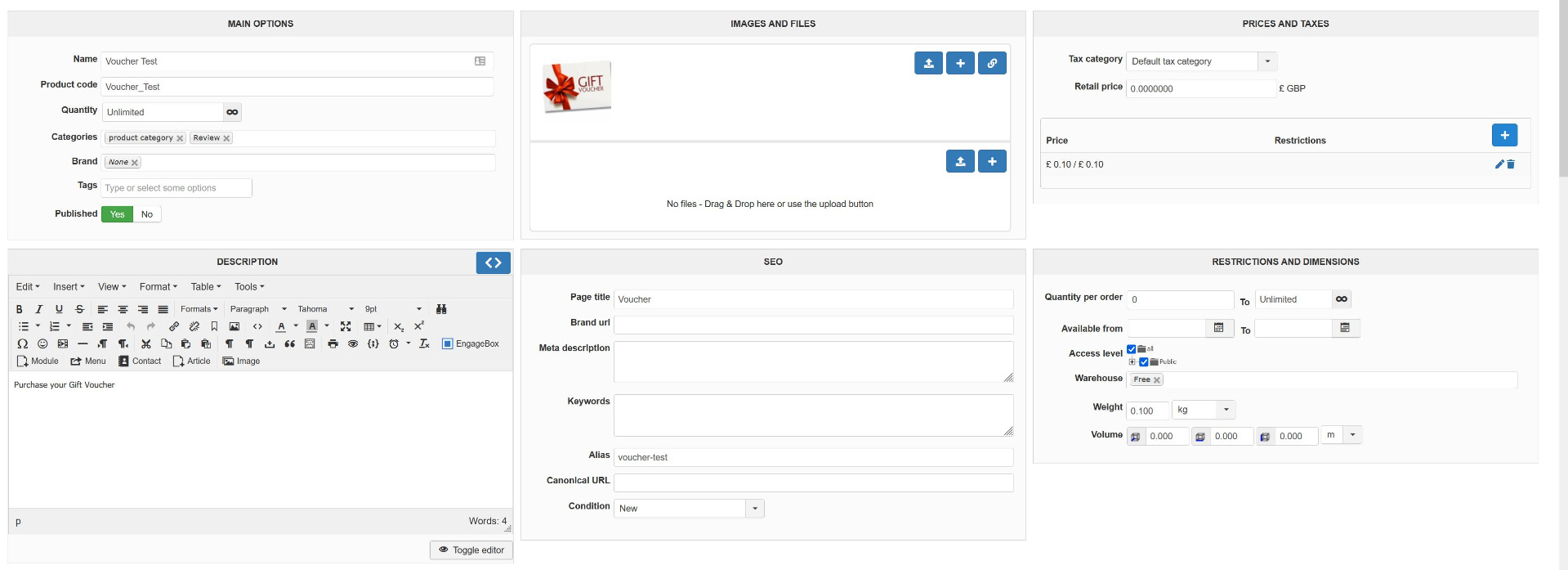1568x570 pixels.
Task: Open the text color picker arrow
Action: 296,326
